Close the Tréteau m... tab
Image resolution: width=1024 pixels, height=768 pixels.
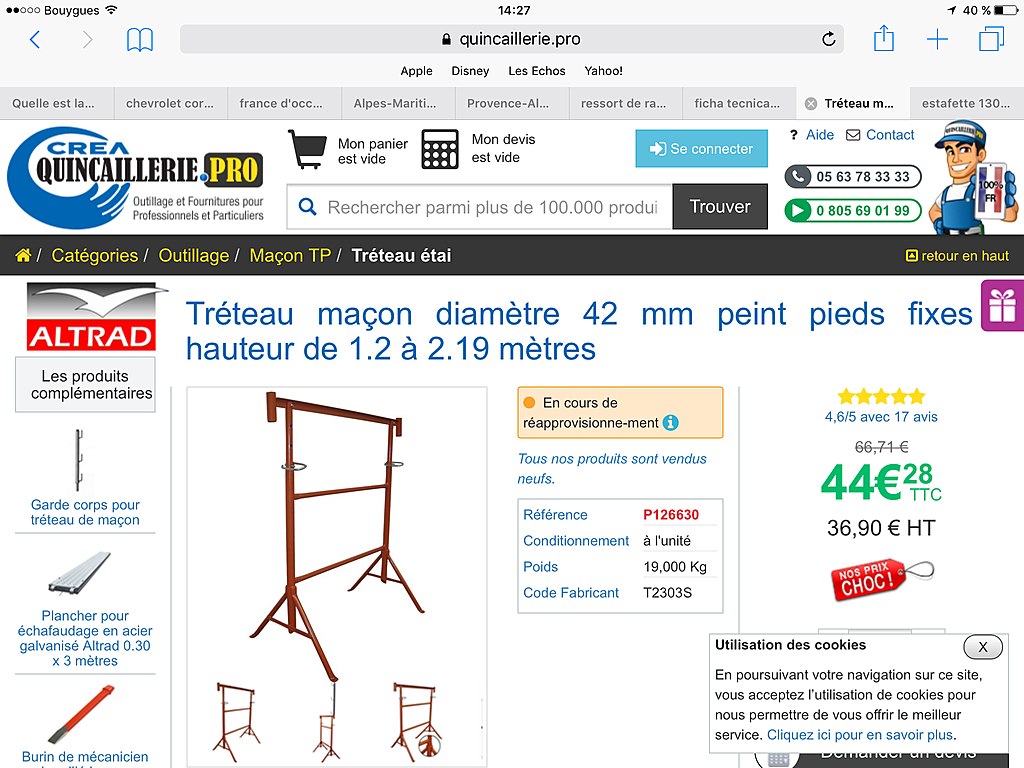coord(810,103)
